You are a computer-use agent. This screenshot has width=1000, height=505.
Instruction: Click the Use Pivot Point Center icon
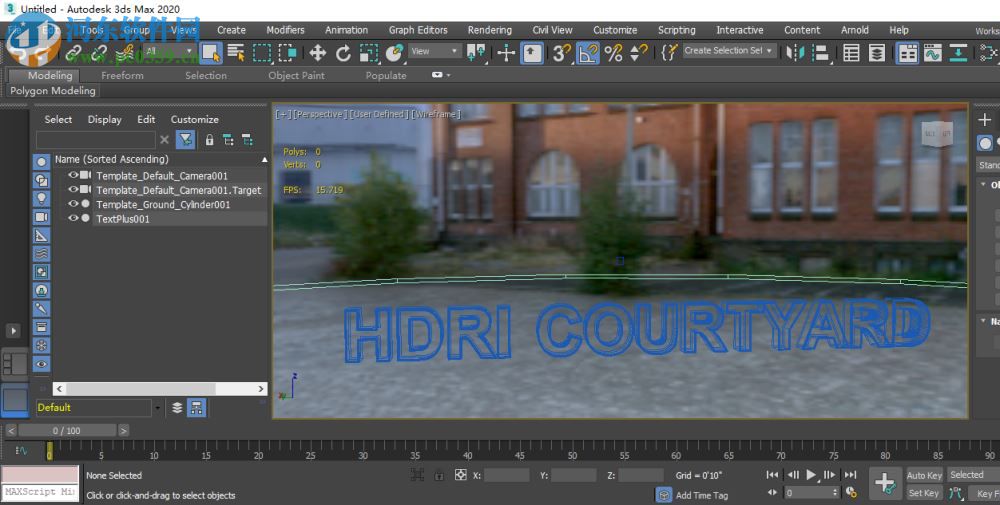coord(476,53)
